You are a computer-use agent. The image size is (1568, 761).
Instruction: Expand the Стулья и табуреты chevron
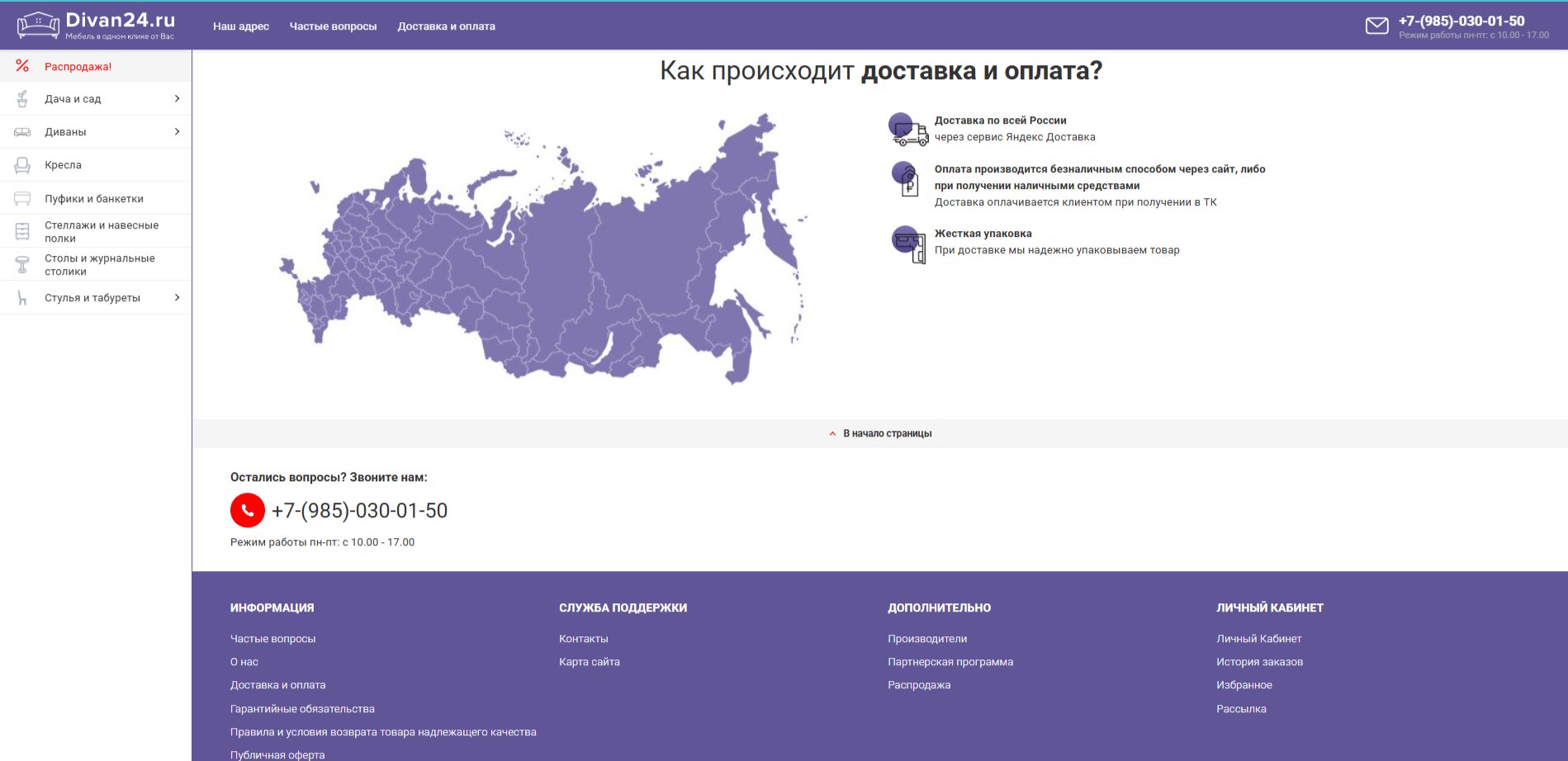click(177, 297)
